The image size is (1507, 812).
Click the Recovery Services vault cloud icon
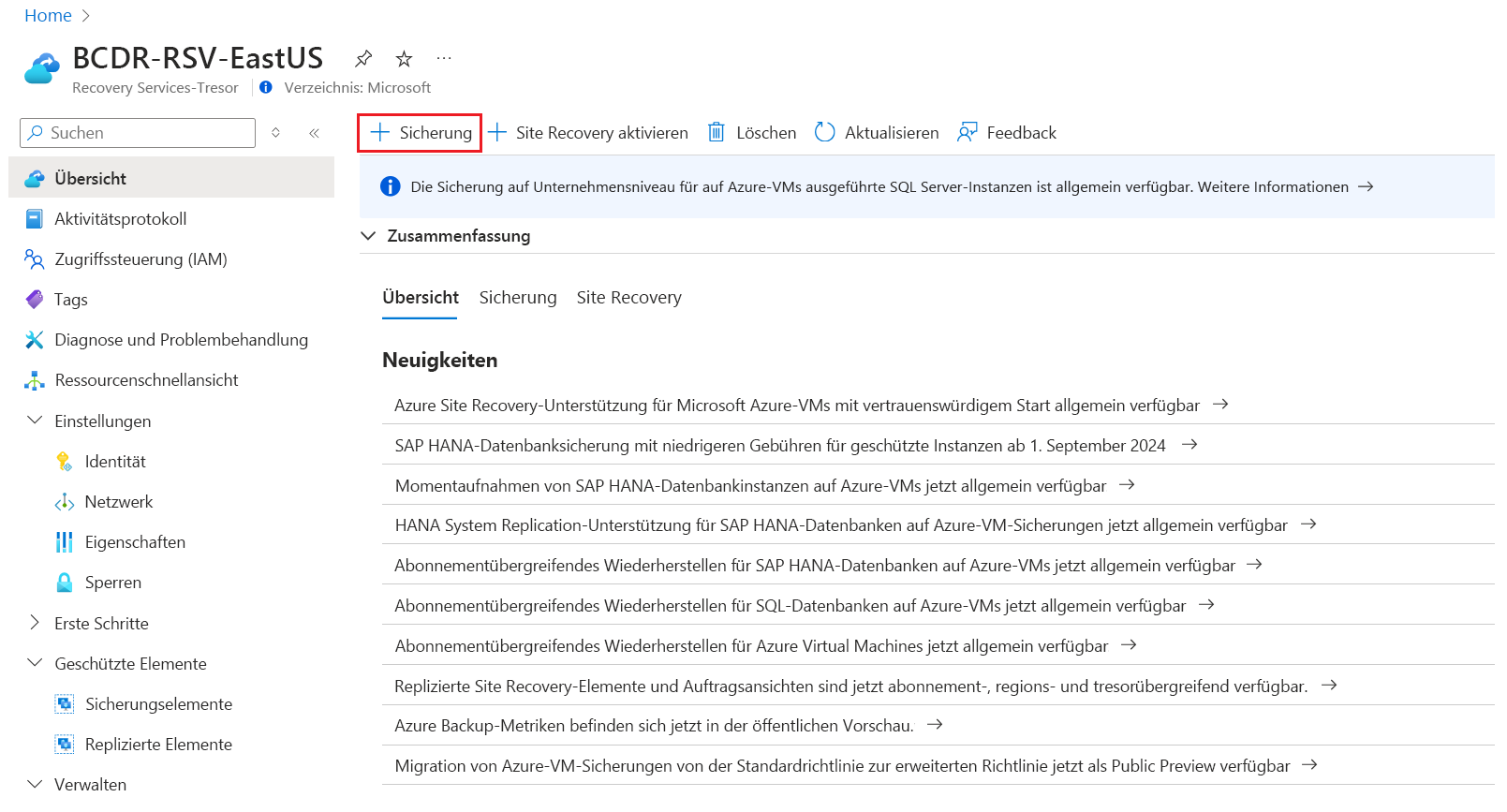pos(42,68)
